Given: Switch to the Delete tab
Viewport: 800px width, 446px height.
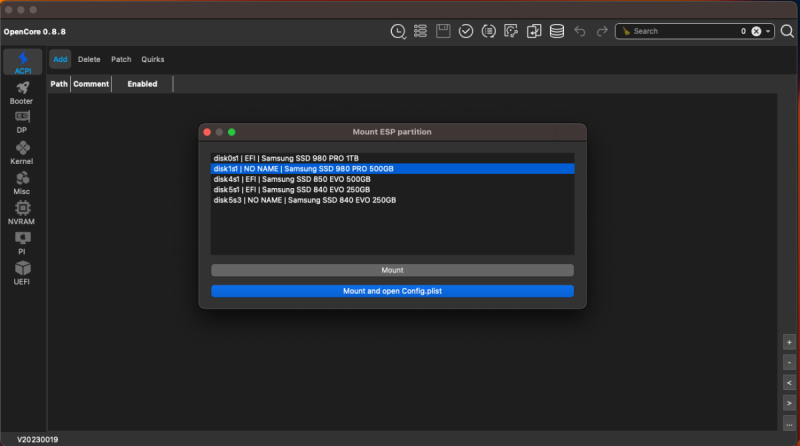Looking at the screenshot, I should [89, 59].
